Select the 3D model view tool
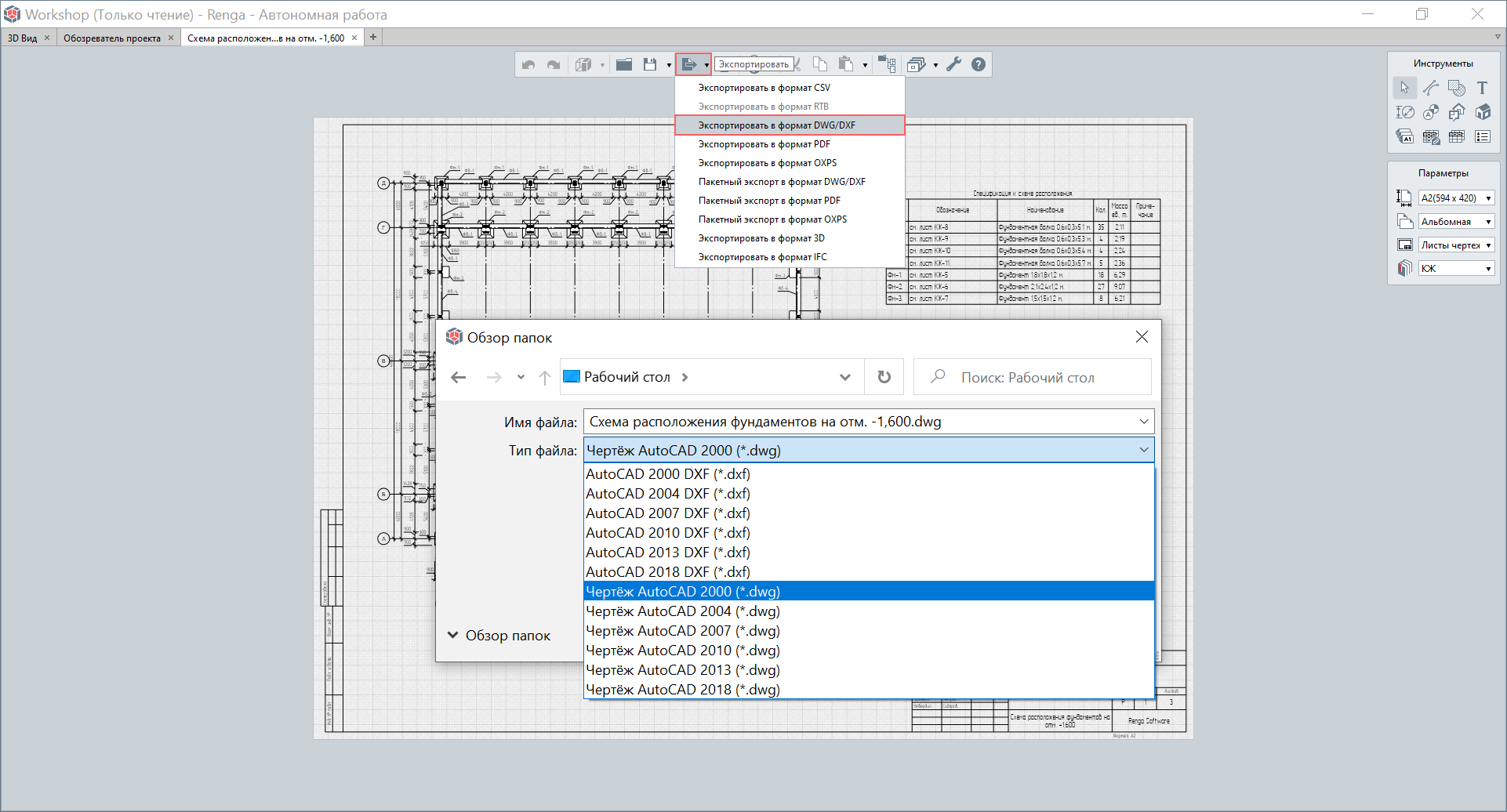The width and height of the screenshot is (1507, 812). [x=1483, y=112]
